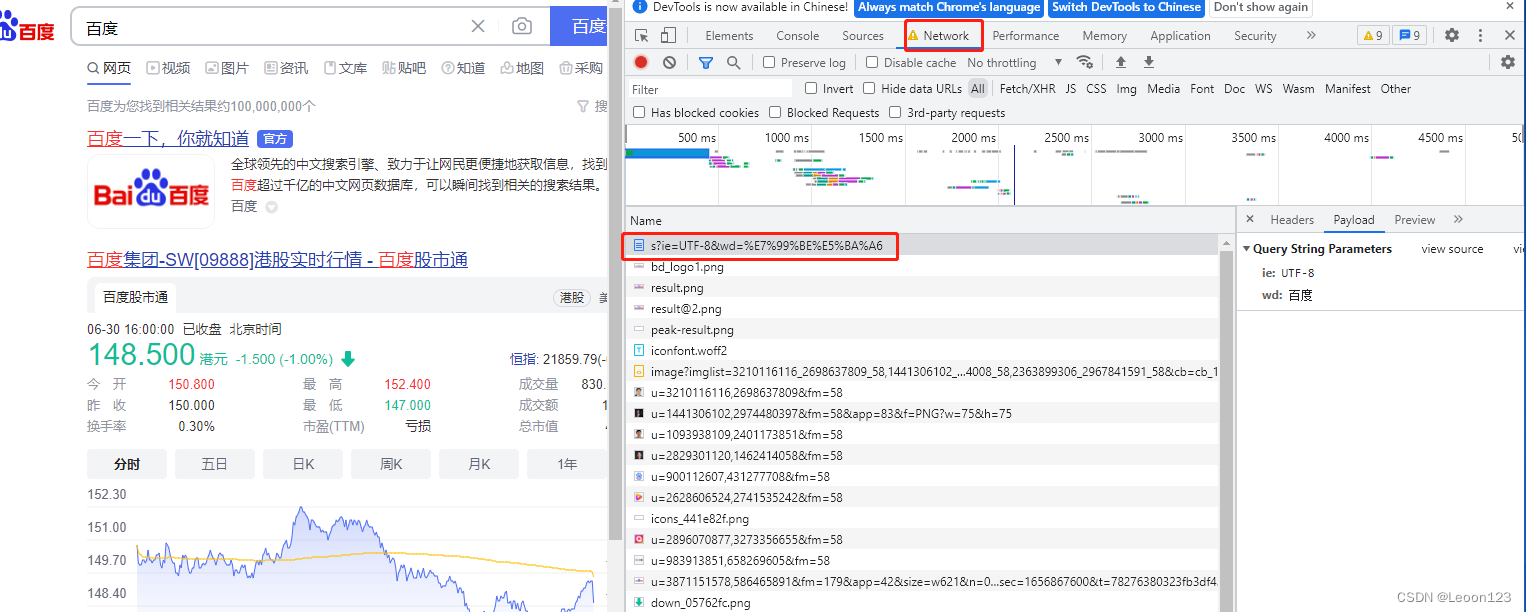Select the bd_logo1.png request row

coord(922,267)
